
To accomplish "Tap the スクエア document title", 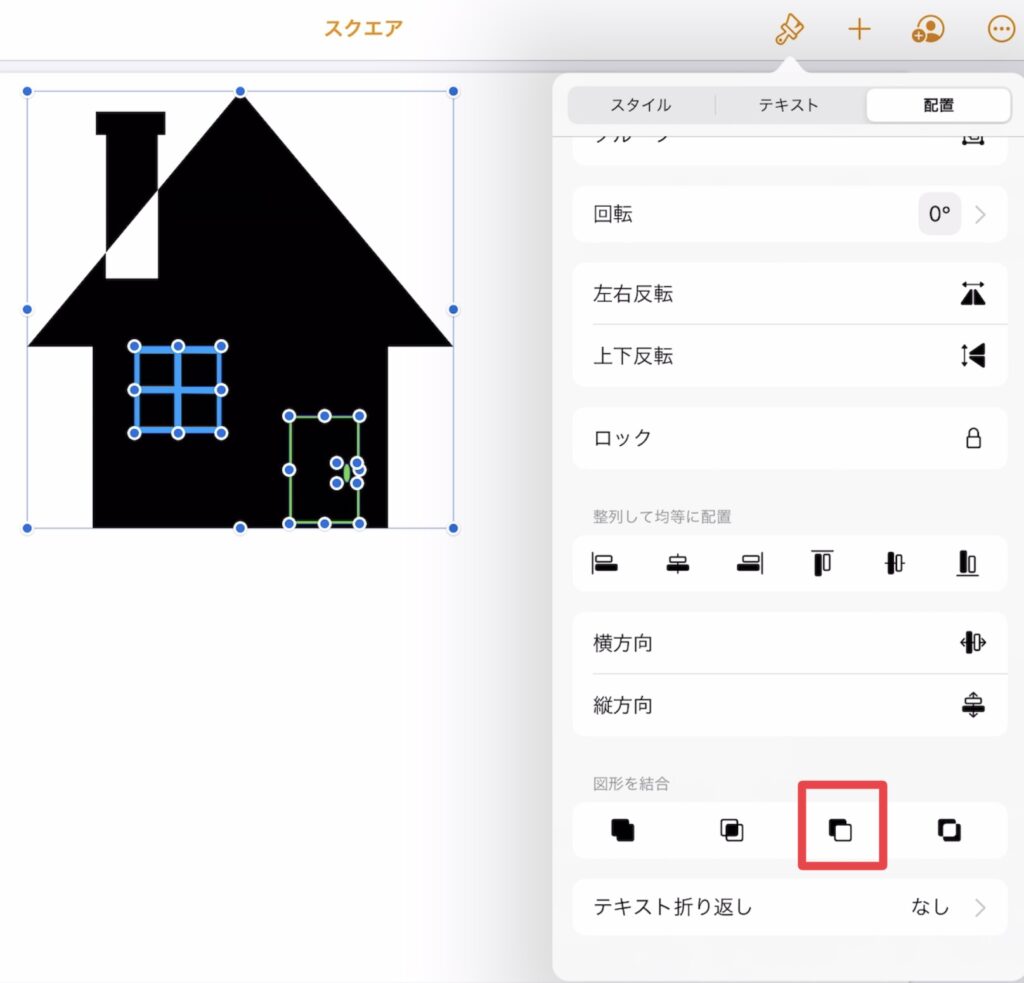I will pyautogui.click(x=364, y=29).
